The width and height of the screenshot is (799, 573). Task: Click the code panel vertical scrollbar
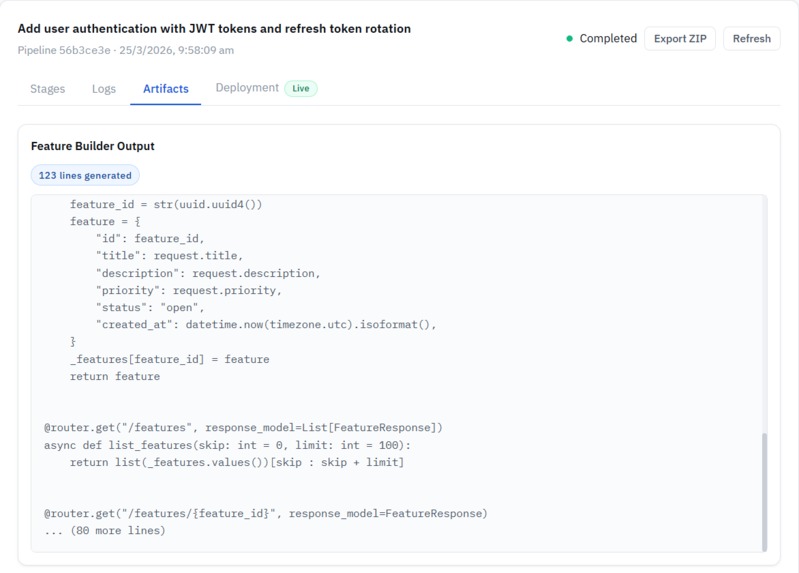[x=764, y=491]
